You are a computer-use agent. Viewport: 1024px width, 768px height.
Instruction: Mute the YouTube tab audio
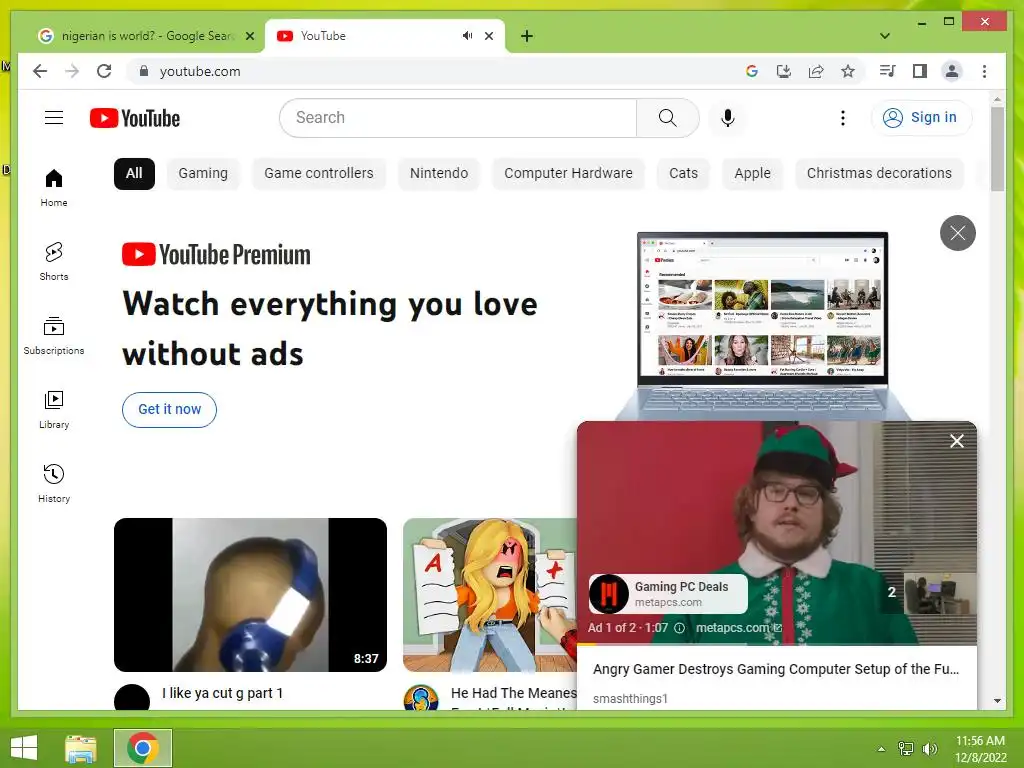[x=468, y=35]
